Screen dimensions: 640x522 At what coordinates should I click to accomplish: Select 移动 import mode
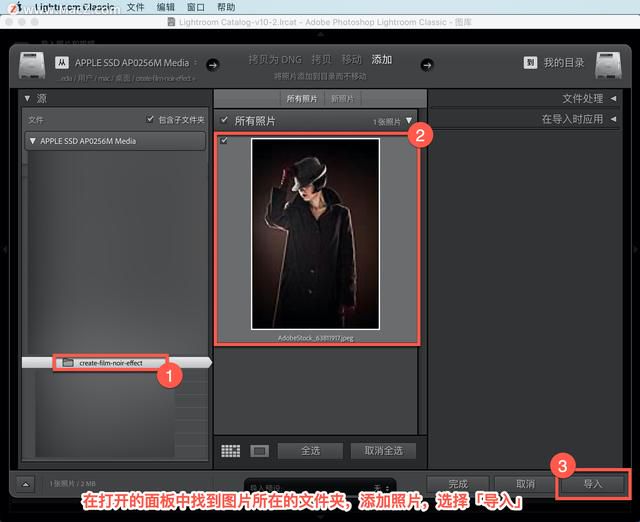click(351, 60)
